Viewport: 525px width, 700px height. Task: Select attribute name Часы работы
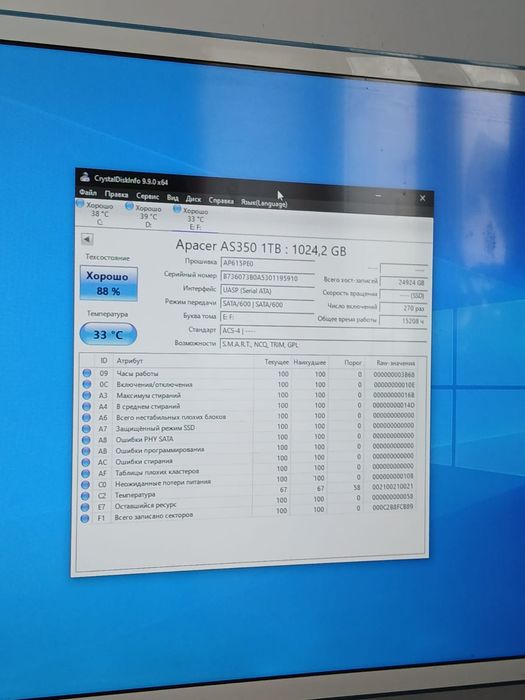click(138, 373)
